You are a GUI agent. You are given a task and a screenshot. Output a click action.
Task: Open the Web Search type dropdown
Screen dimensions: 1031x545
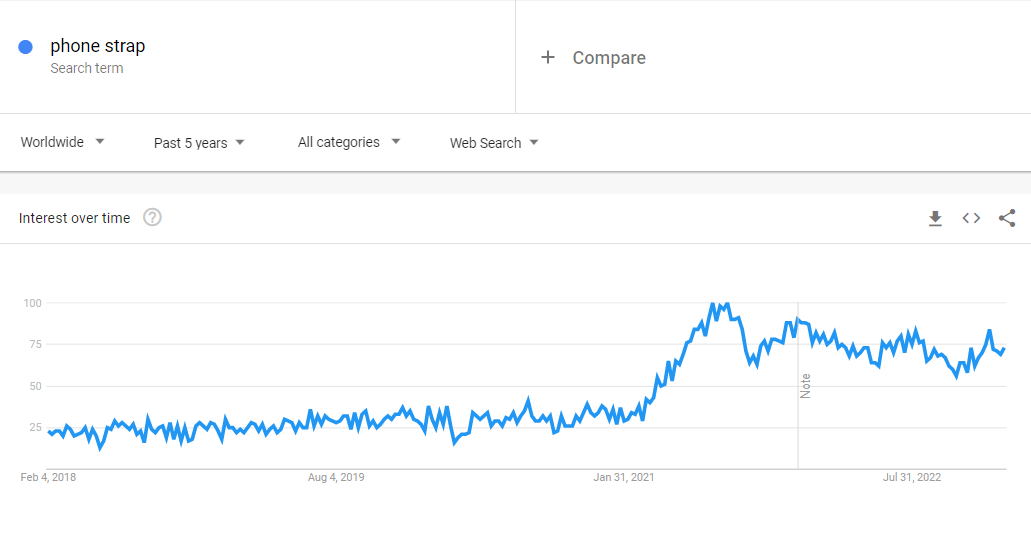click(494, 143)
